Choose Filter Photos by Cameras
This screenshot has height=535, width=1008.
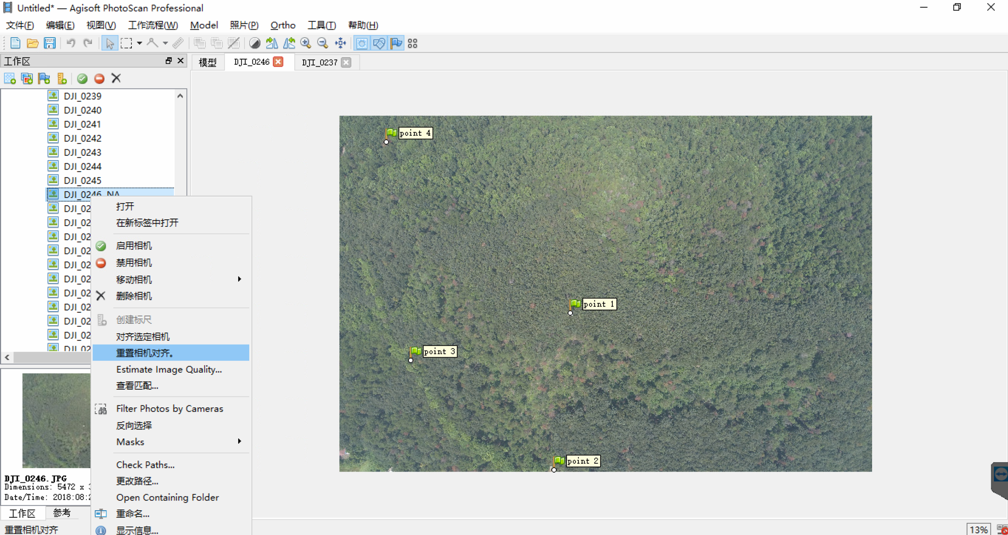tap(171, 409)
